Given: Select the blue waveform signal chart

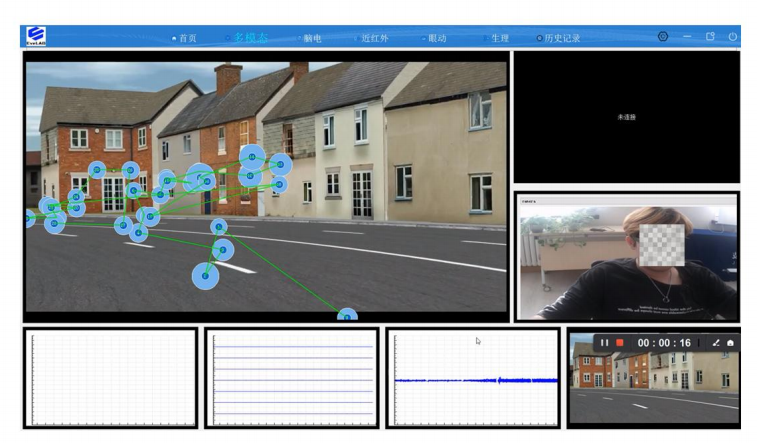Looking at the screenshot, I should [x=473, y=379].
